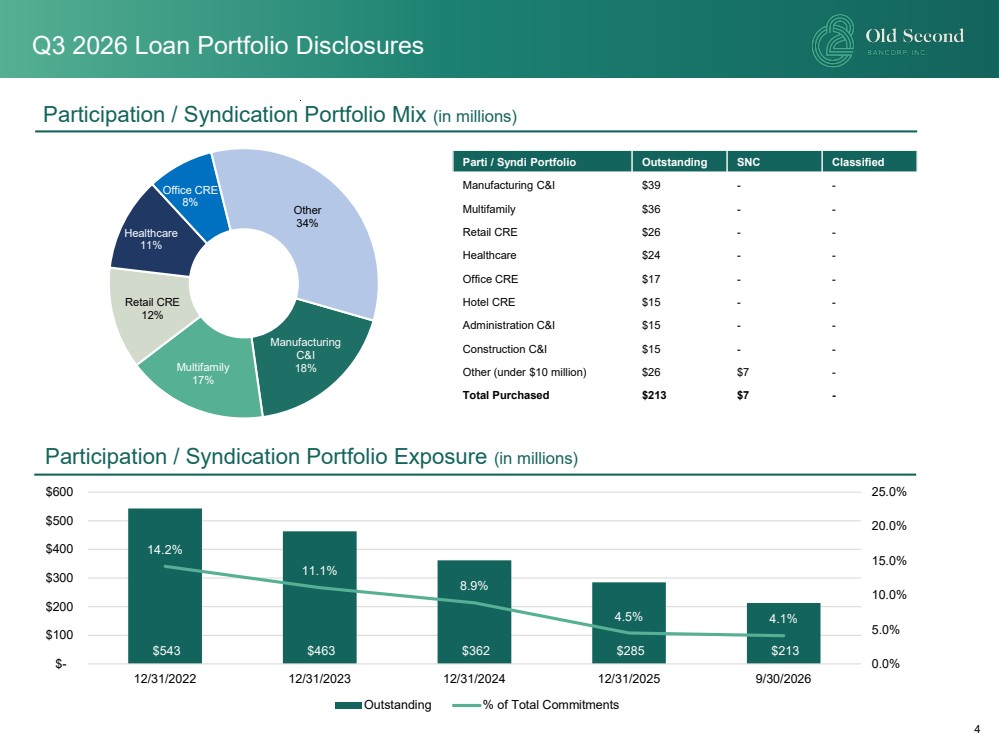Click the Outstanding legend color swatch

coord(348,705)
